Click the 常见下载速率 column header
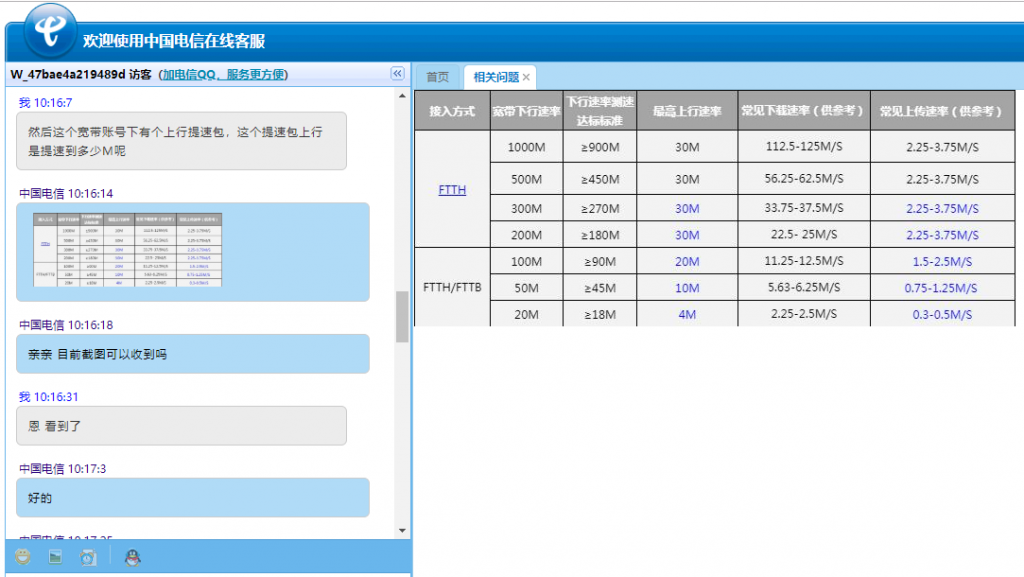This screenshot has height=577, width=1024. [804, 110]
